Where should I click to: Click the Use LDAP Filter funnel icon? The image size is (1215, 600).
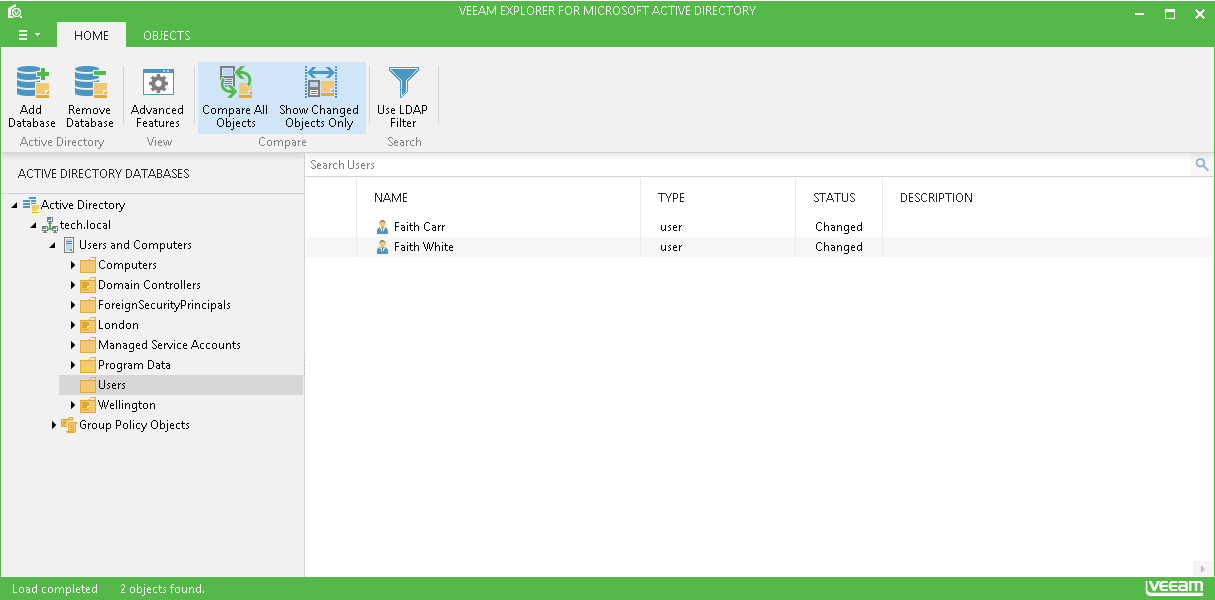403,82
